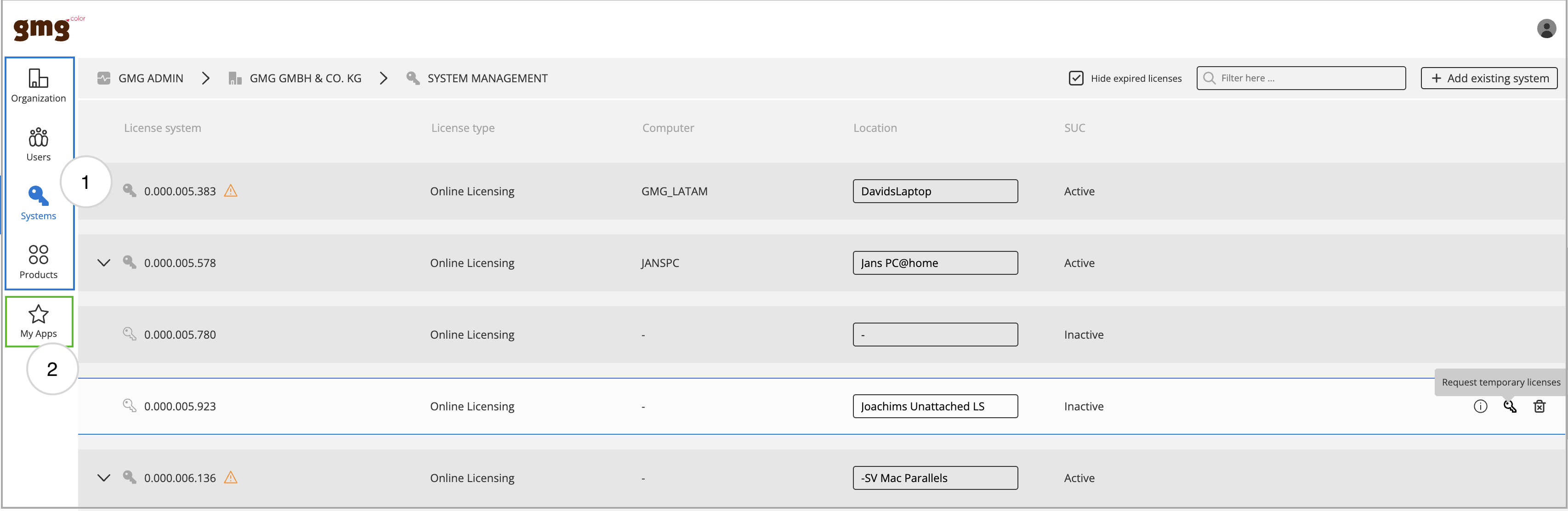Edit the location field showing Jans PC@home
Screen dimensions: 1568x511
point(936,262)
